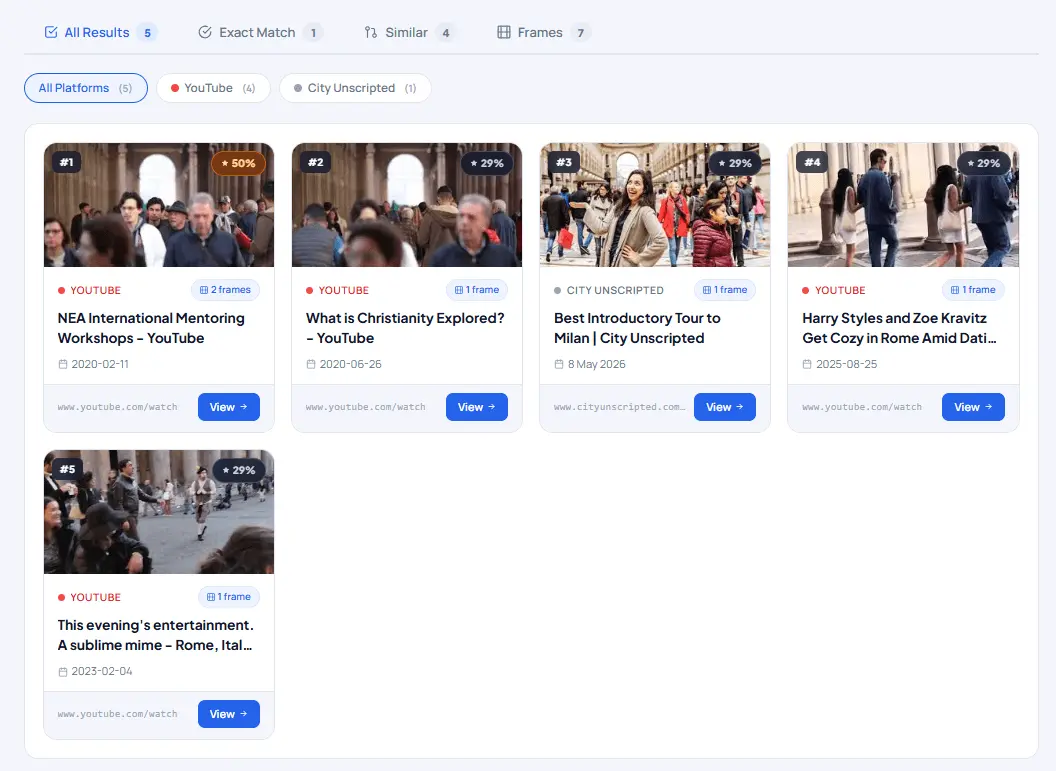Viewport: 1056px width, 771px height.
Task: Click the #4 rank badge
Action: (x=812, y=162)
